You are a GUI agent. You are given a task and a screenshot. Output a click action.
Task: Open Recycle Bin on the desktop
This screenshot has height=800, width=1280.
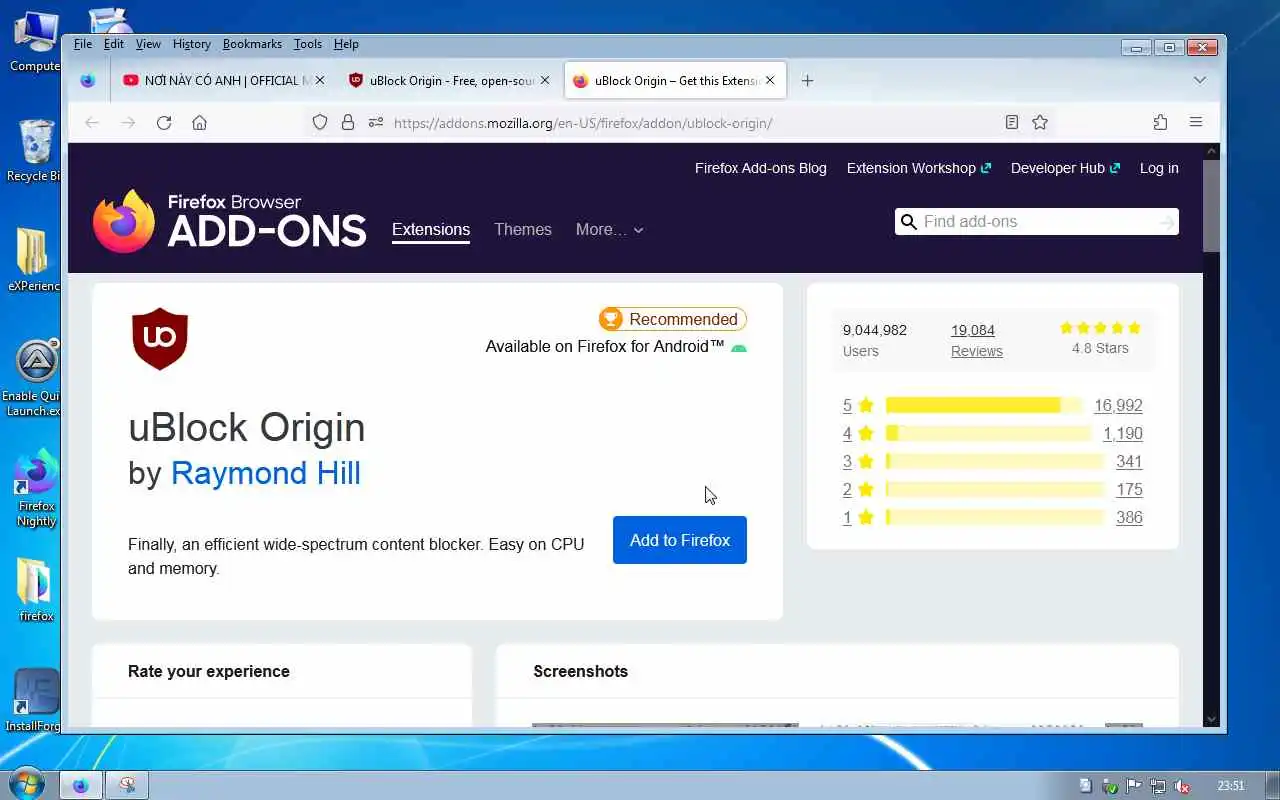(35, 152)
